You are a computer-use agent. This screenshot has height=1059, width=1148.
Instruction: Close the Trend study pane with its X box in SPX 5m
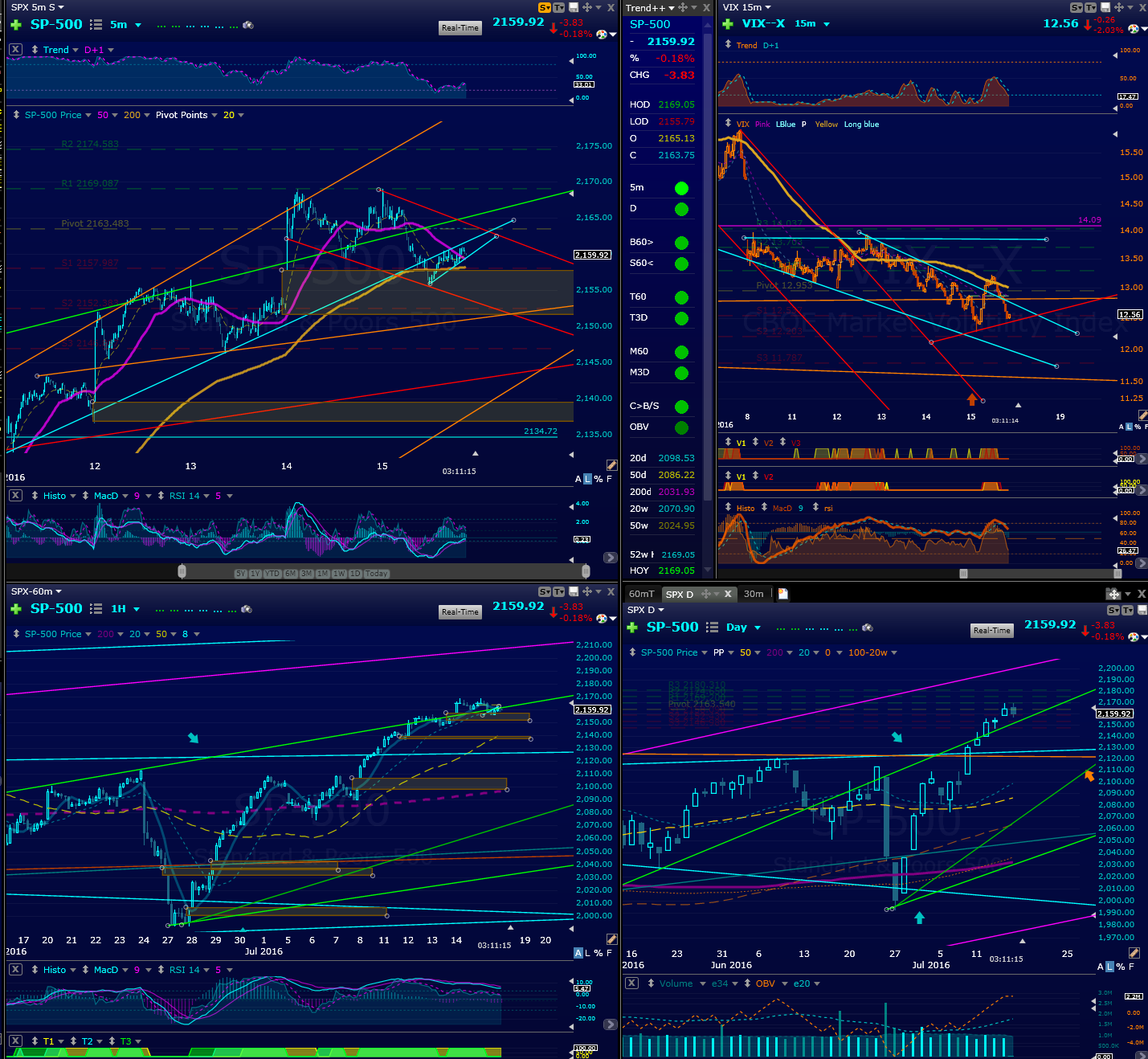click(15, 50)
